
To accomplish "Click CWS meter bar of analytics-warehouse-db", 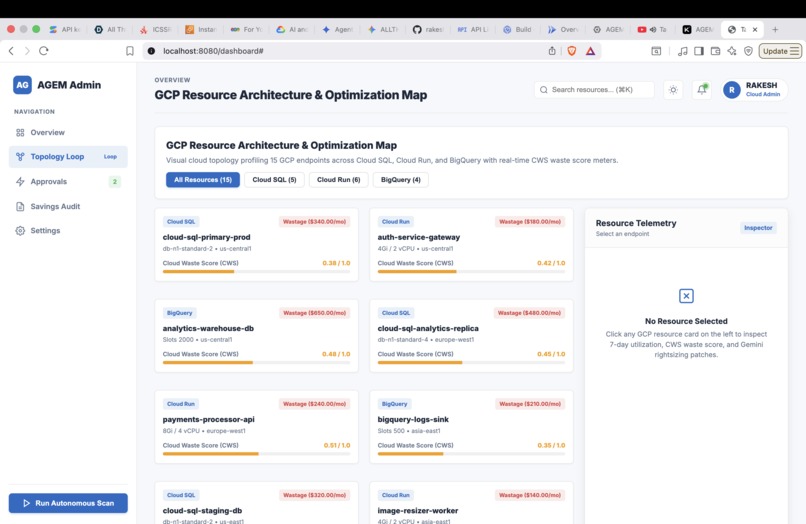I will point(257,363).
